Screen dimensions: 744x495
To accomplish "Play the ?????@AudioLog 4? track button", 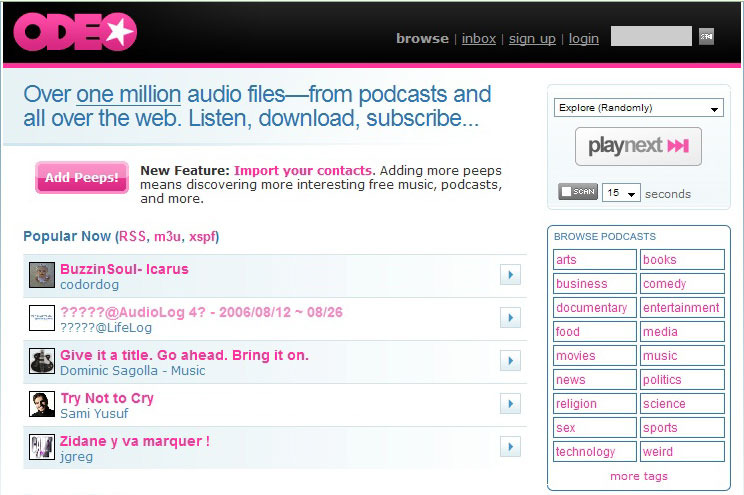I will [511, 318].
